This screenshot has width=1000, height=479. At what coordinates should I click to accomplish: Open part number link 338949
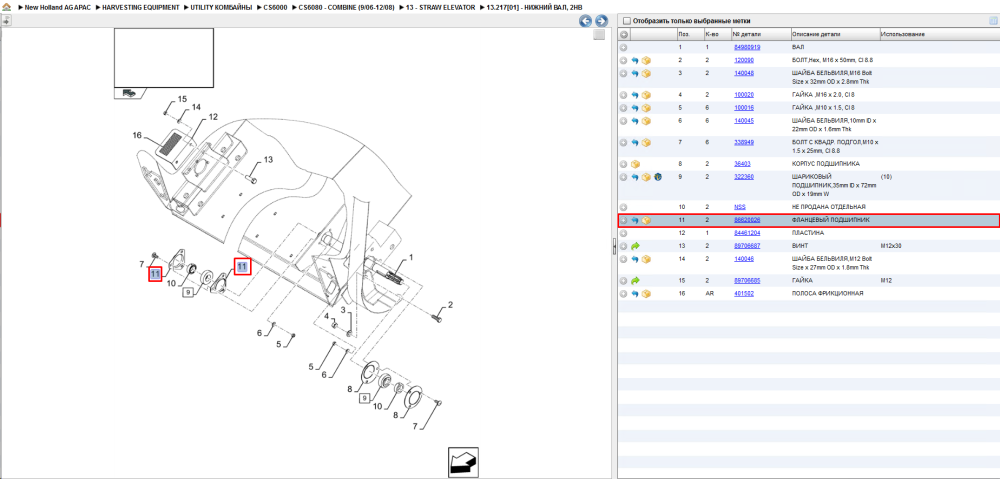744,142
